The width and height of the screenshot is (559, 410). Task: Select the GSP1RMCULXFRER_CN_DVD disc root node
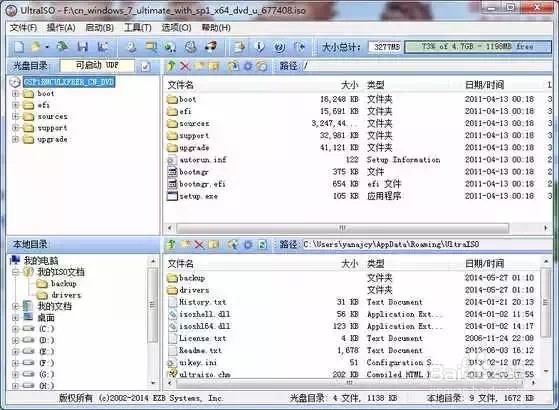pos(69,82)
